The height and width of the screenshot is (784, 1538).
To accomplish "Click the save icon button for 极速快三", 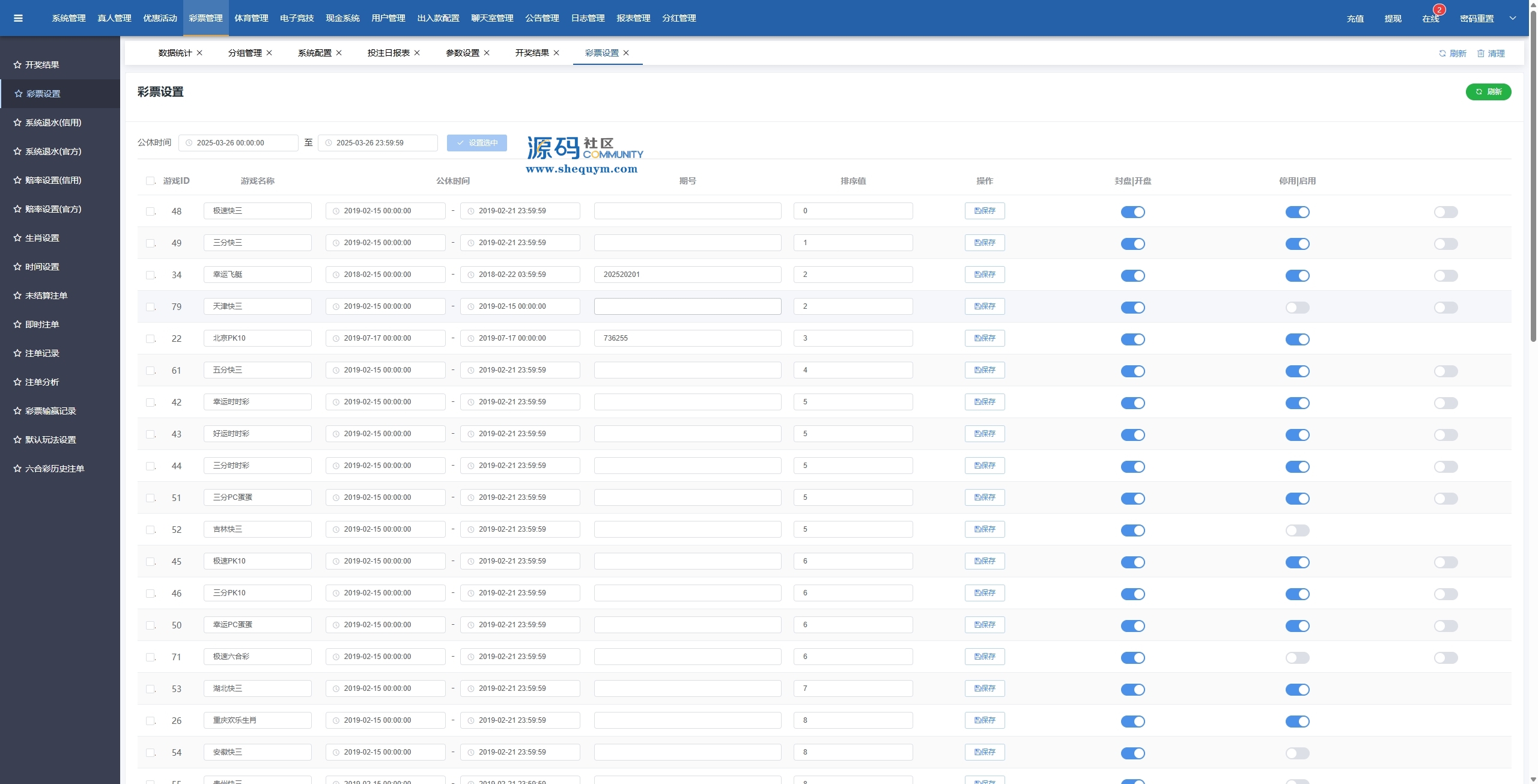I will tap(984, 211).
